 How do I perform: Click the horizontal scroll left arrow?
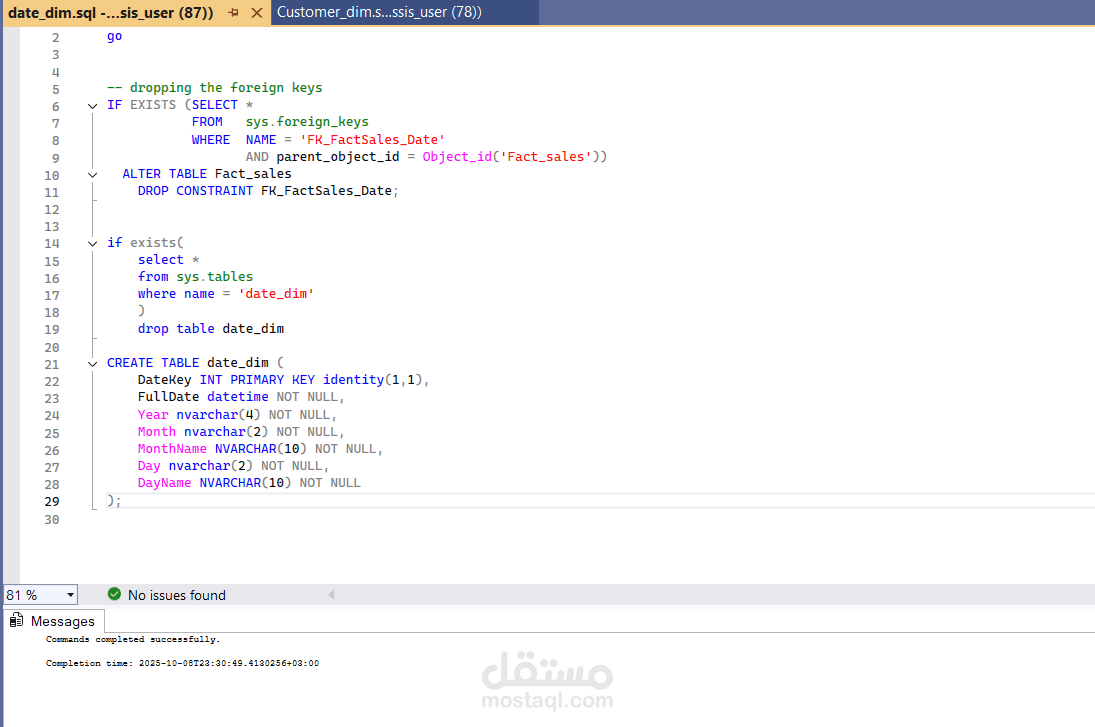[331, 594]
